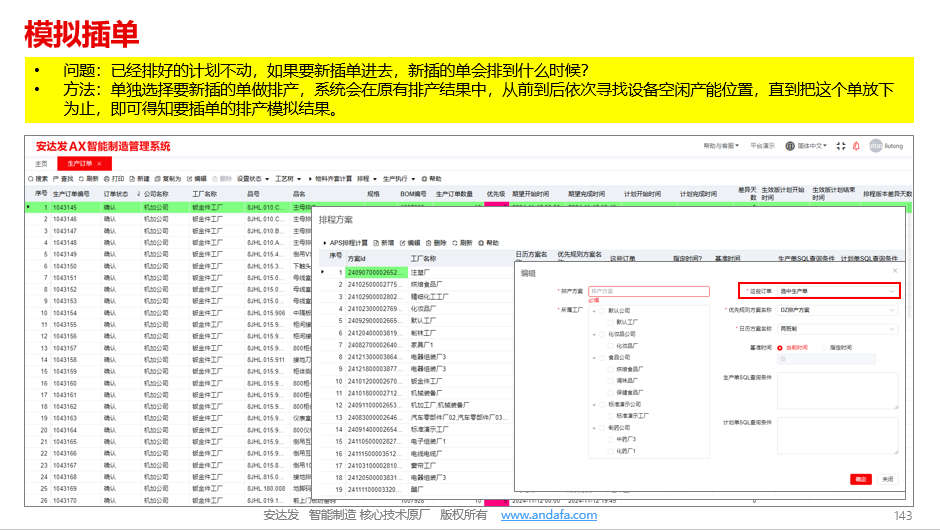Check the 默认工厂 checkbox
Viewport: 940px width, 530px height.
pyautogui.click(x=610, y=322)
